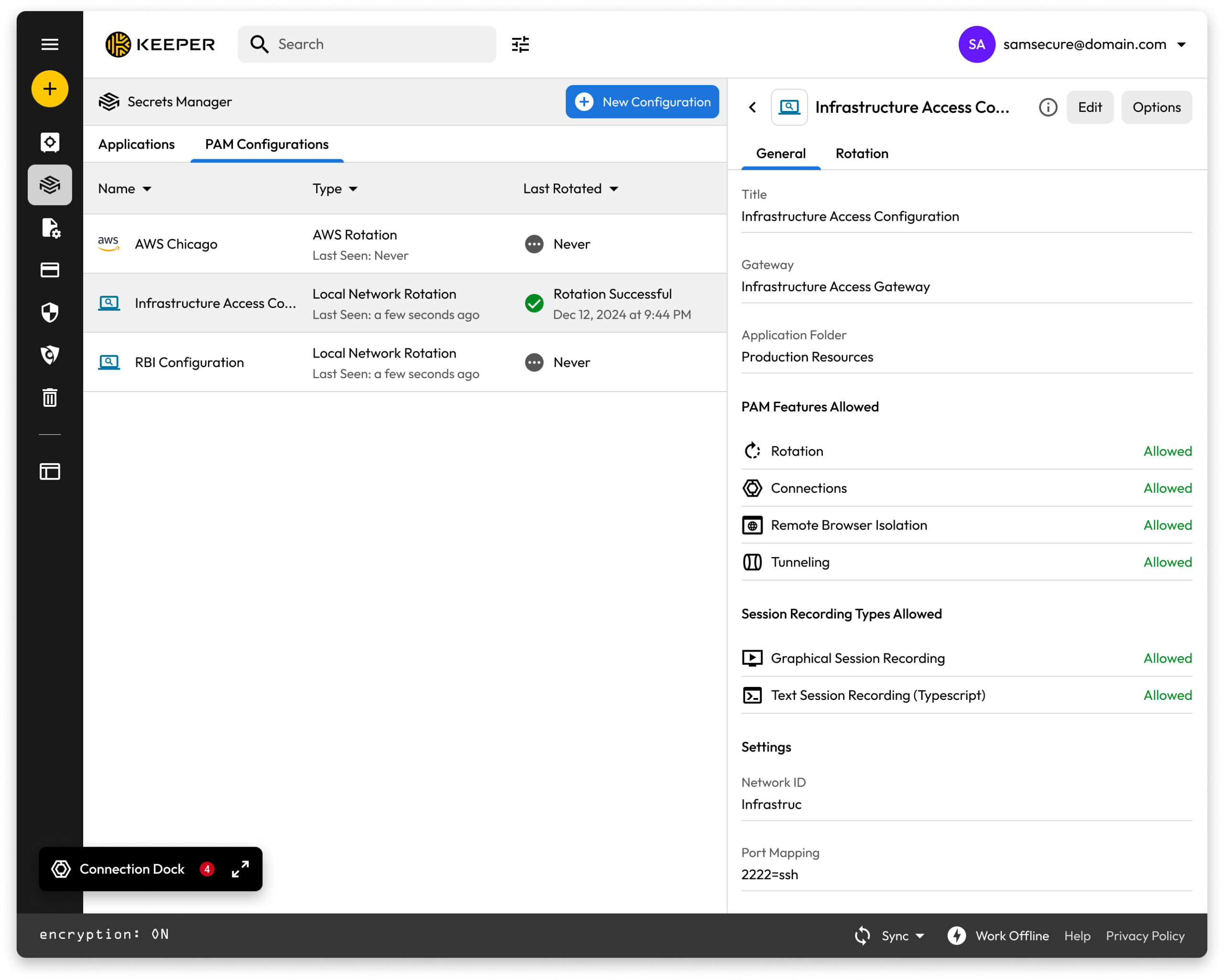Switch to the Applications tab
This screenshot has height=980, width=1224.
pyautogui.click(x=136, y=144)
